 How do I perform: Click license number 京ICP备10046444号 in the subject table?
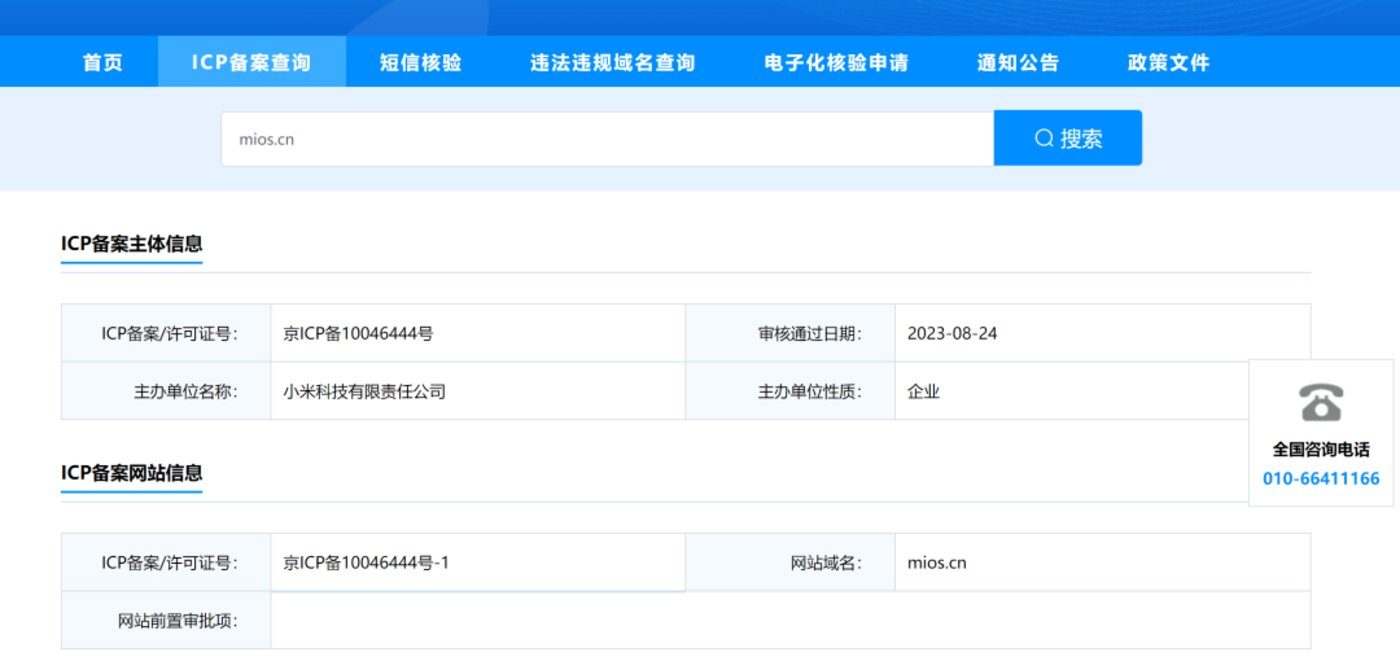coord(358,334)
